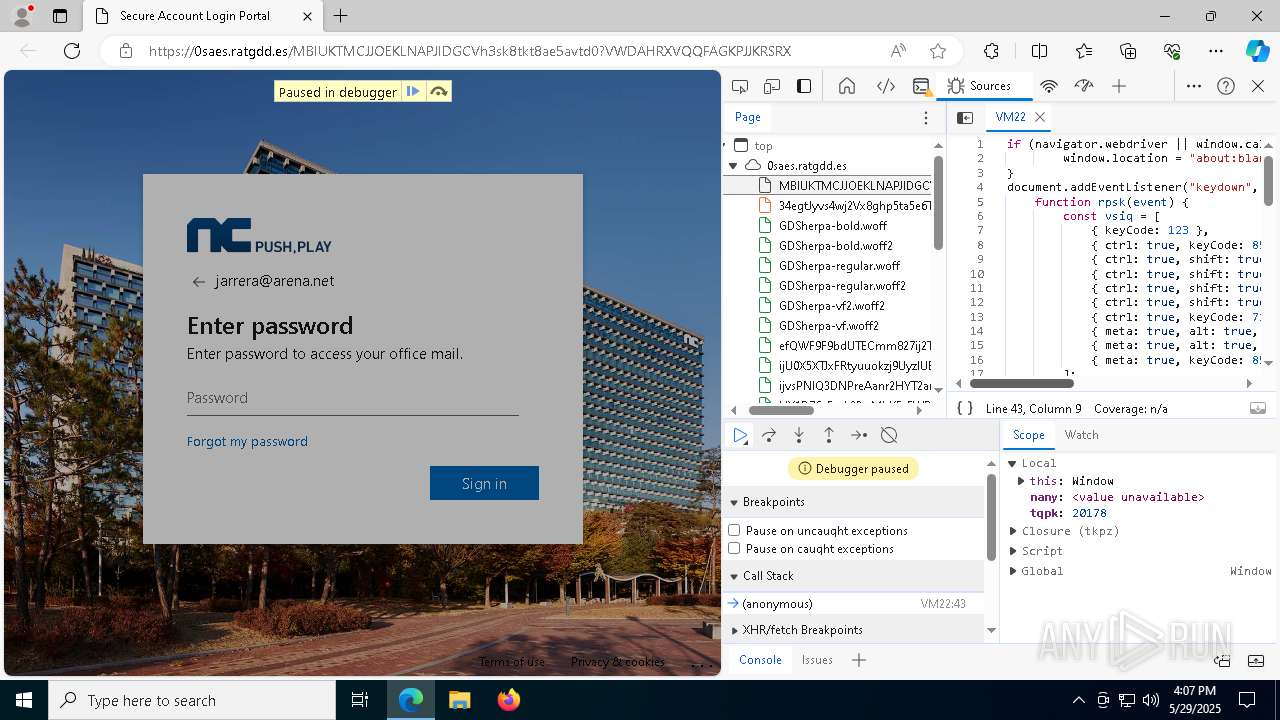The height and width of the screenshot is (720, 1280).
Task: Resume from the Paused in debugger overlay
Action: coord(413,92)
